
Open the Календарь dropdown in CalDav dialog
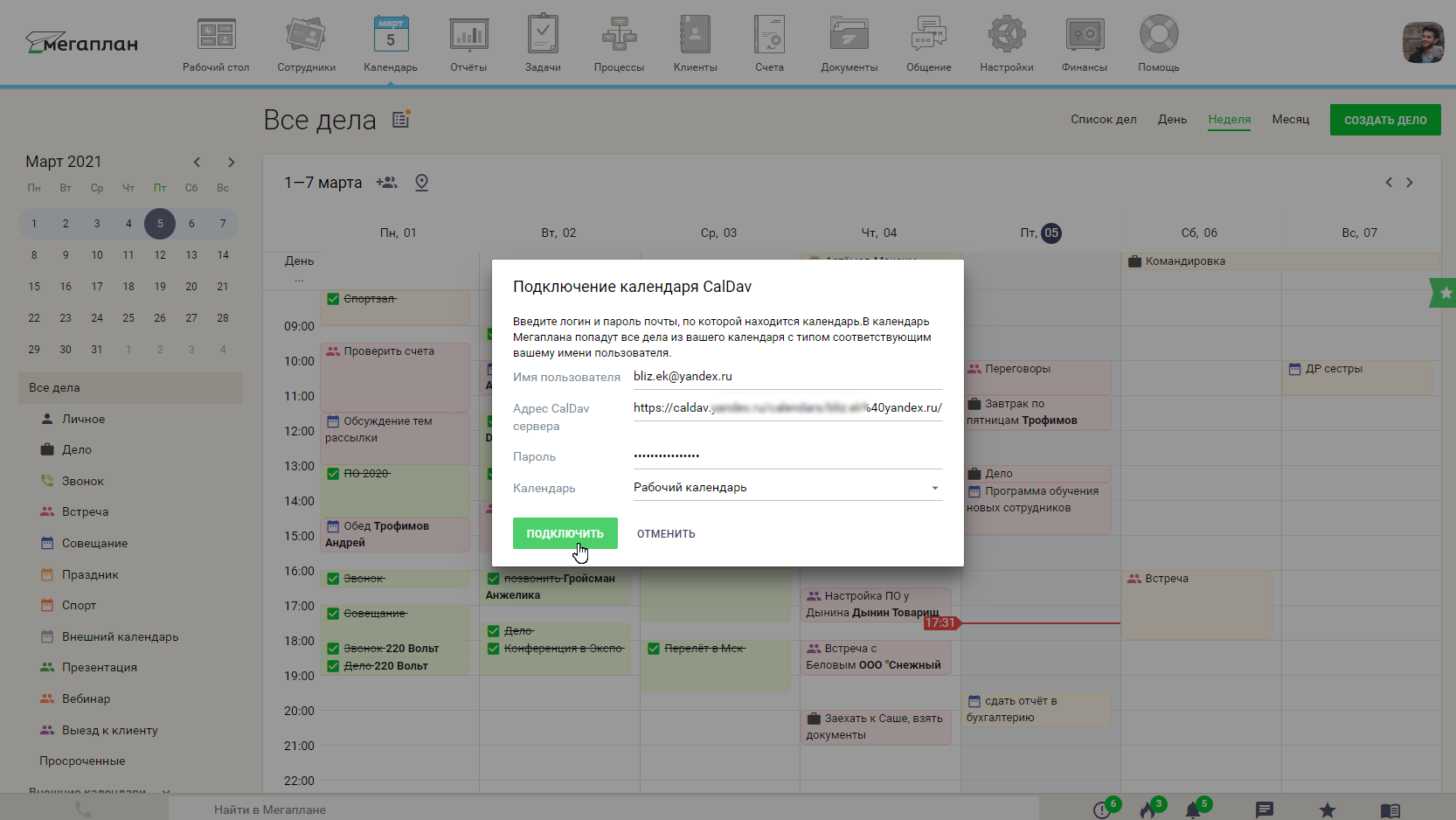click(787, 487)
